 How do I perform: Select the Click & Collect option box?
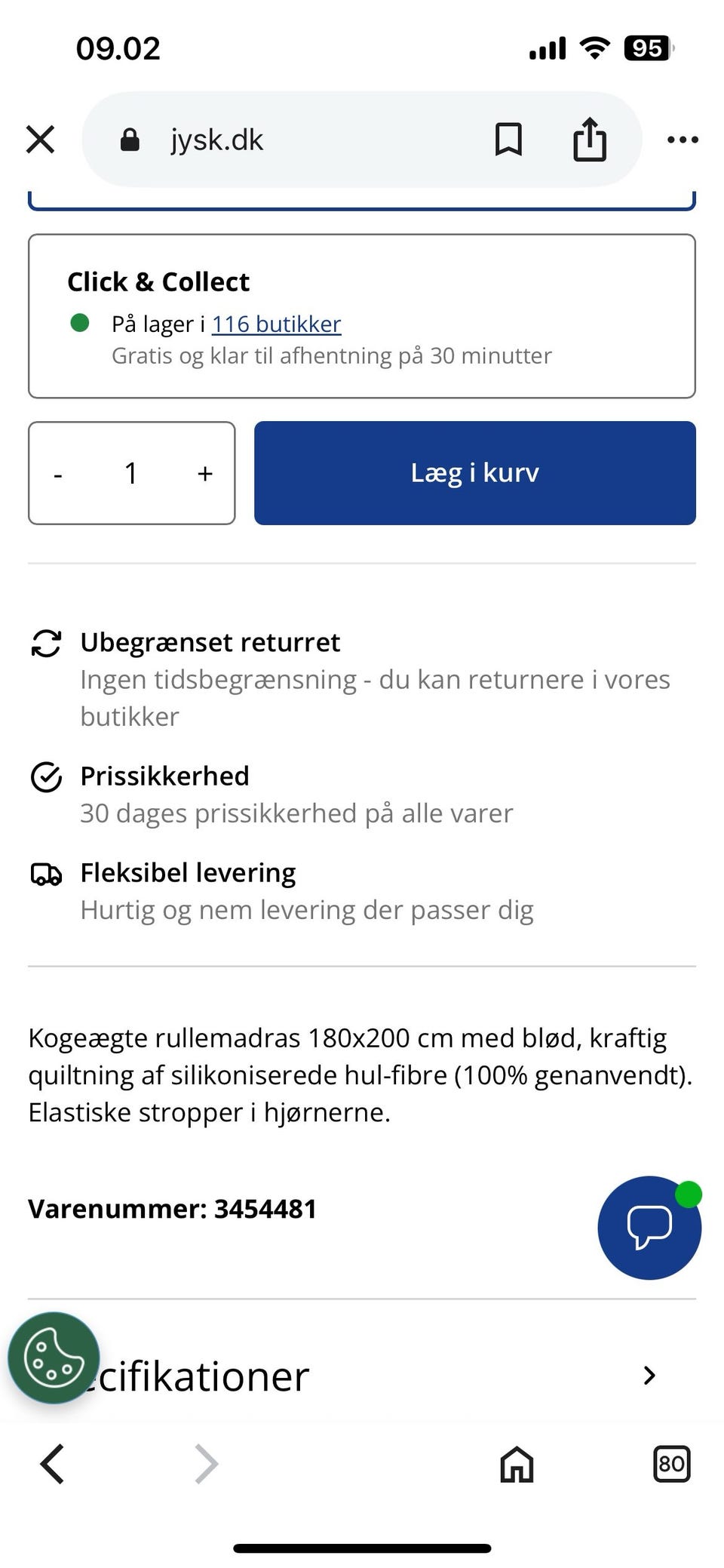pyautogui.click(x=362, y=316)
